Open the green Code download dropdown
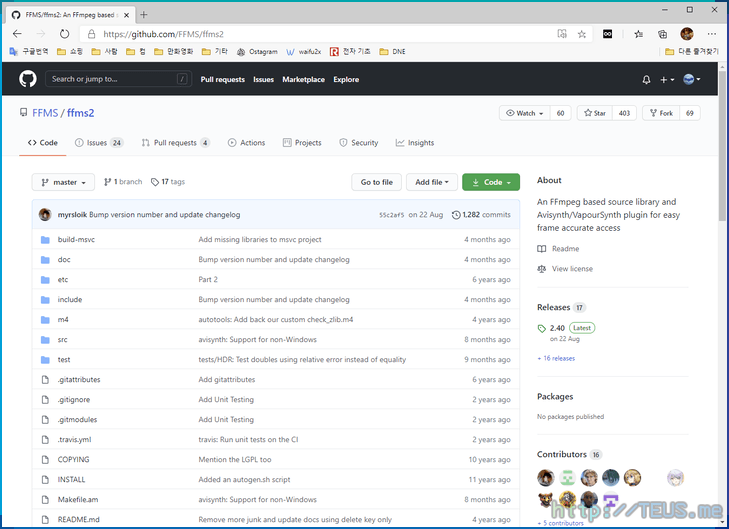Screen dimensions: 729x529 point(491,182)
